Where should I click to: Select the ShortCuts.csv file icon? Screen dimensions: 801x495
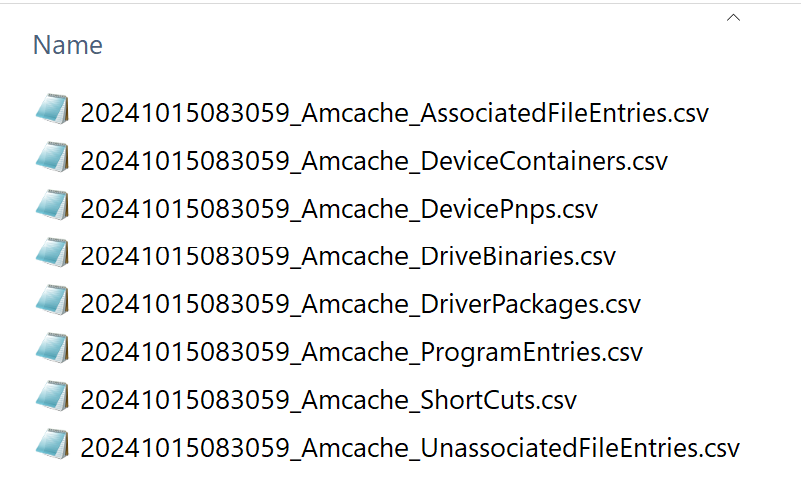(51, 398)
